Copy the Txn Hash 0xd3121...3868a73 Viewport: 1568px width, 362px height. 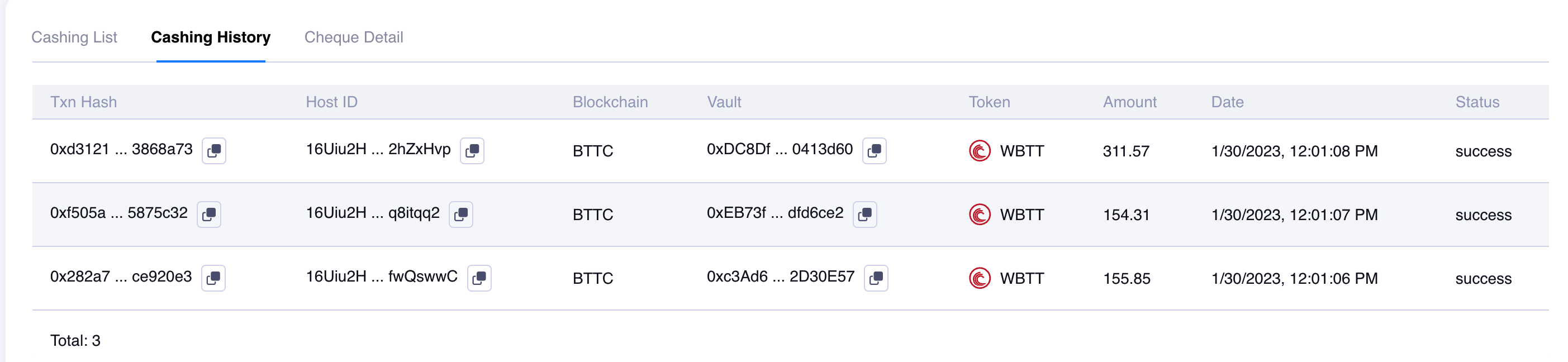pos(214,151)
